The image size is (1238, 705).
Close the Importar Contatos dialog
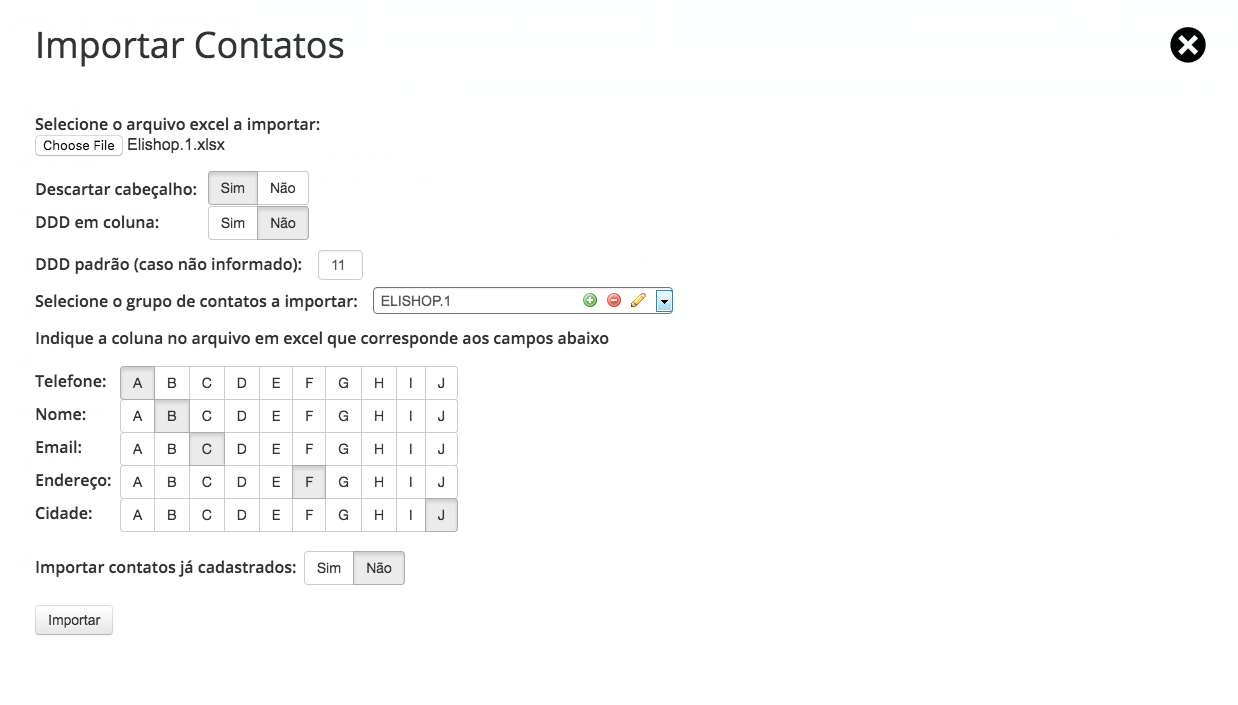[x=1188, y=45]
